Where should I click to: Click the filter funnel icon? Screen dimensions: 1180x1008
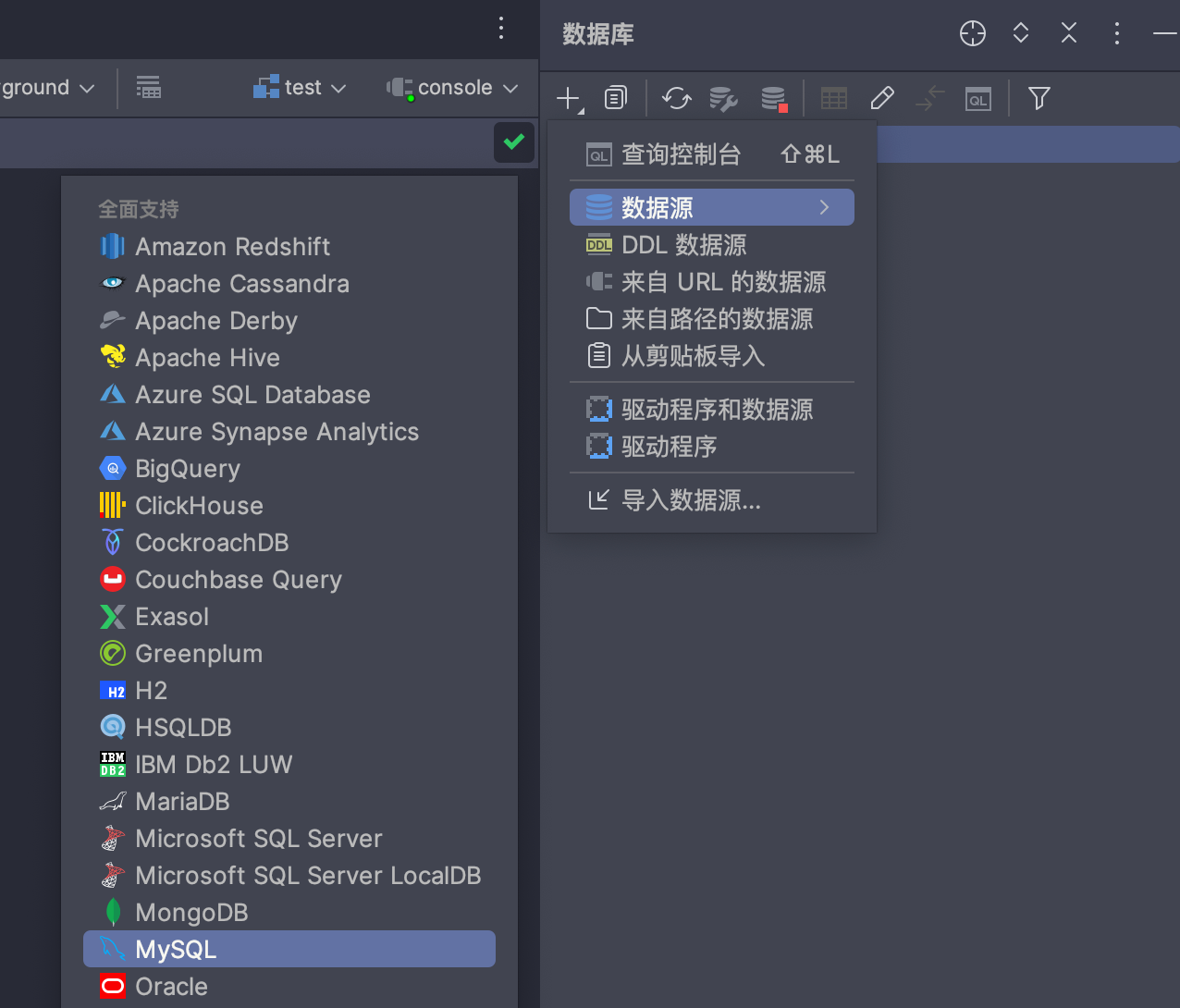pyautogui.click(x=1039, y=98)
